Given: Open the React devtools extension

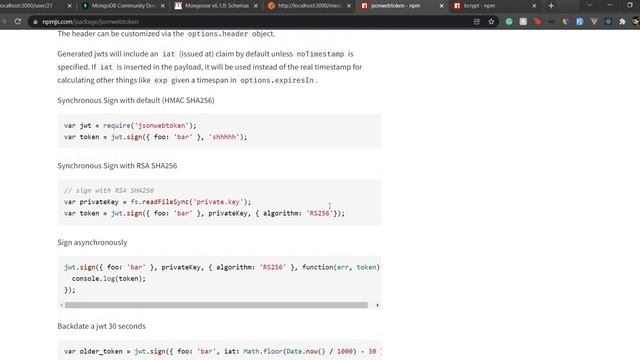Looking at the screenshot, I should point(608,22).
